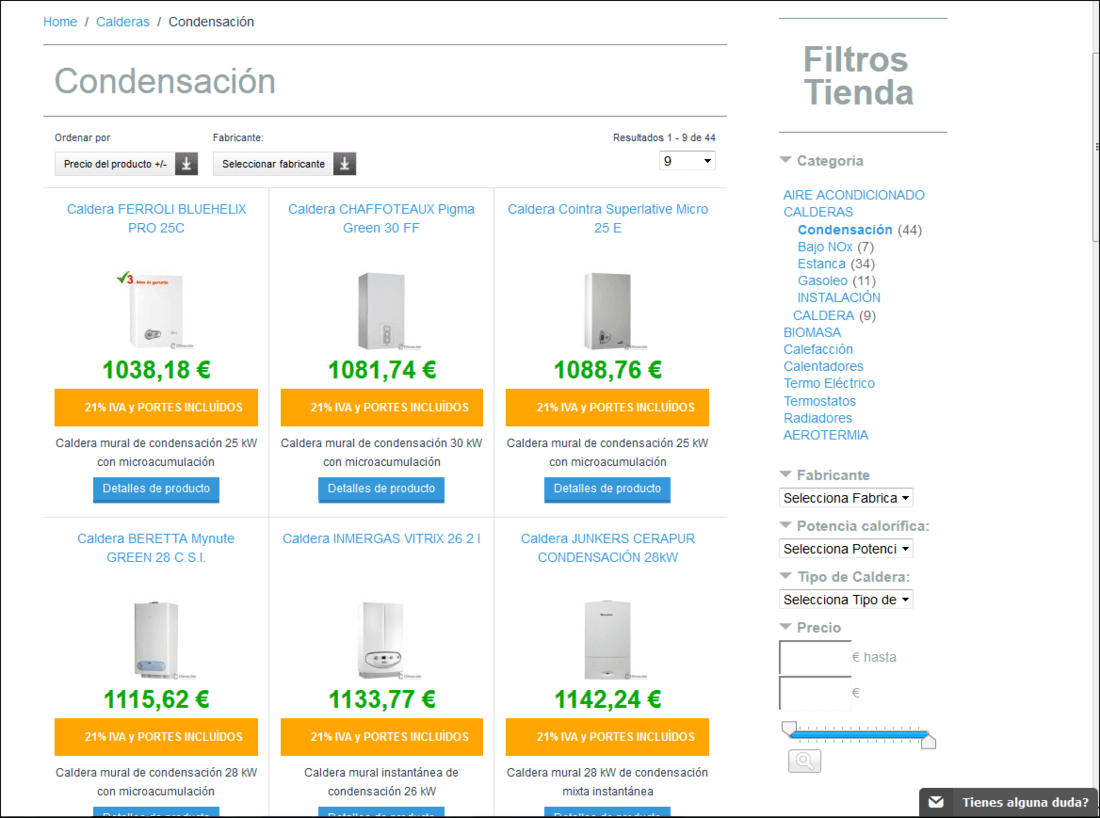1100x818 pixels.
Task: Open Termo Eléctrico category
Action: pos(829,383)
